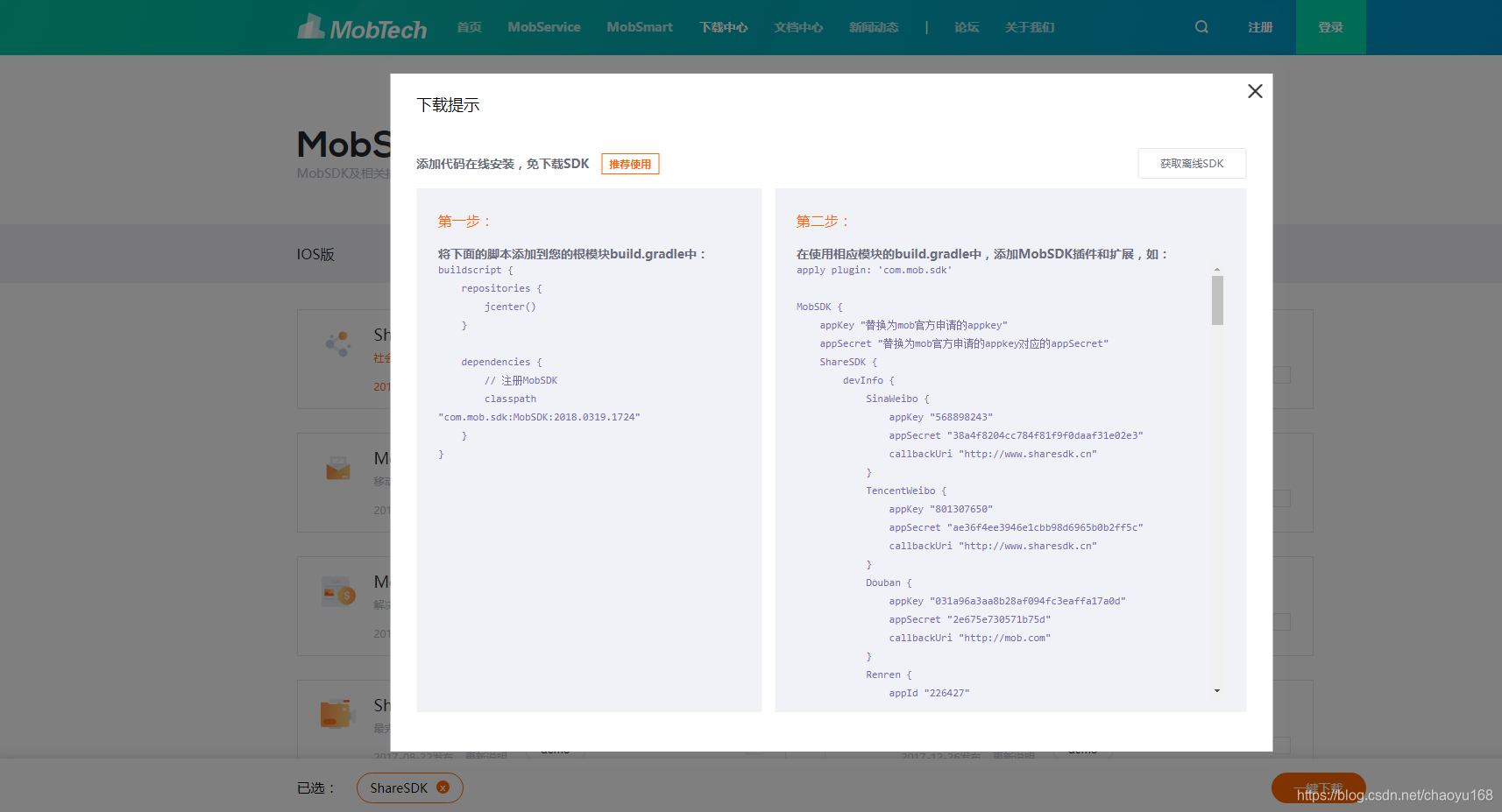Click the buildscript { line
The image size is (1502, 812).
pos(476,270)
